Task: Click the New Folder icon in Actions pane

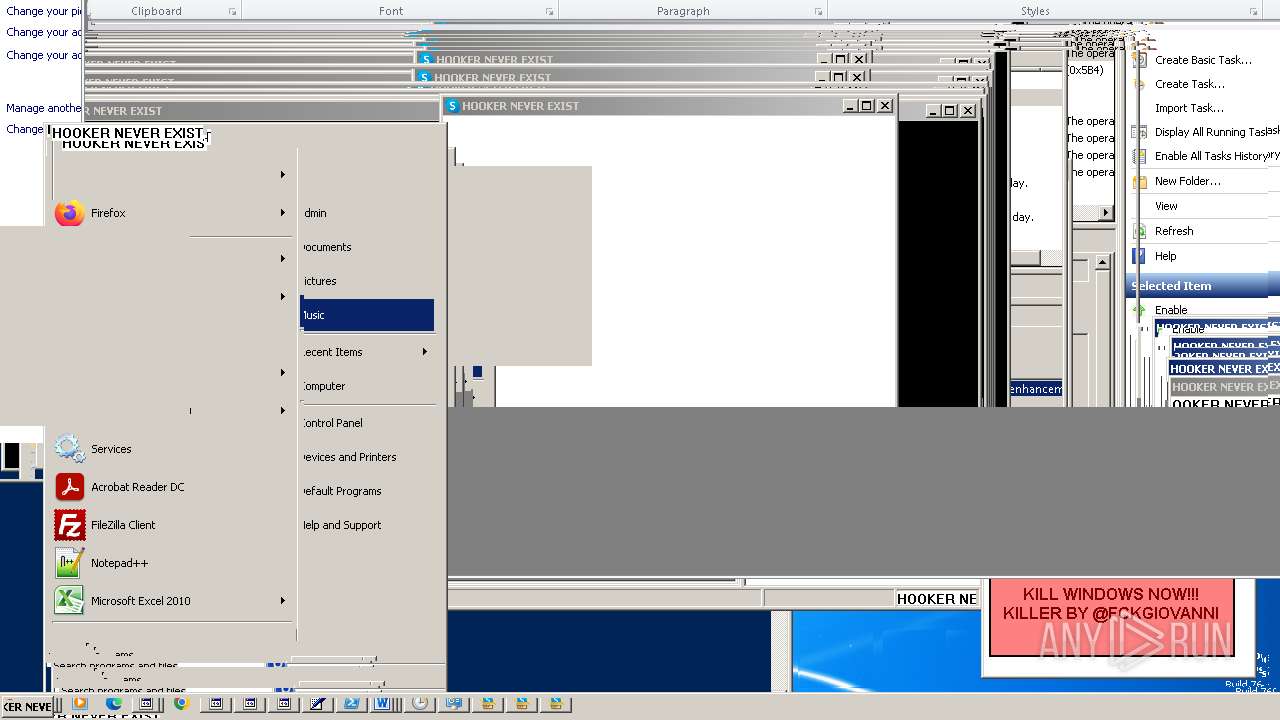Action: [1139, 181]
